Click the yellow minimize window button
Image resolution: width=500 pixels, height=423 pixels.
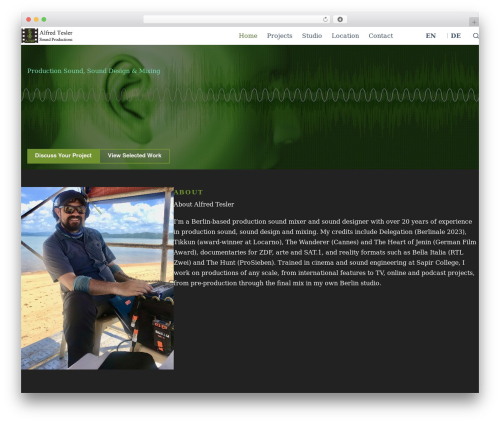36,20
